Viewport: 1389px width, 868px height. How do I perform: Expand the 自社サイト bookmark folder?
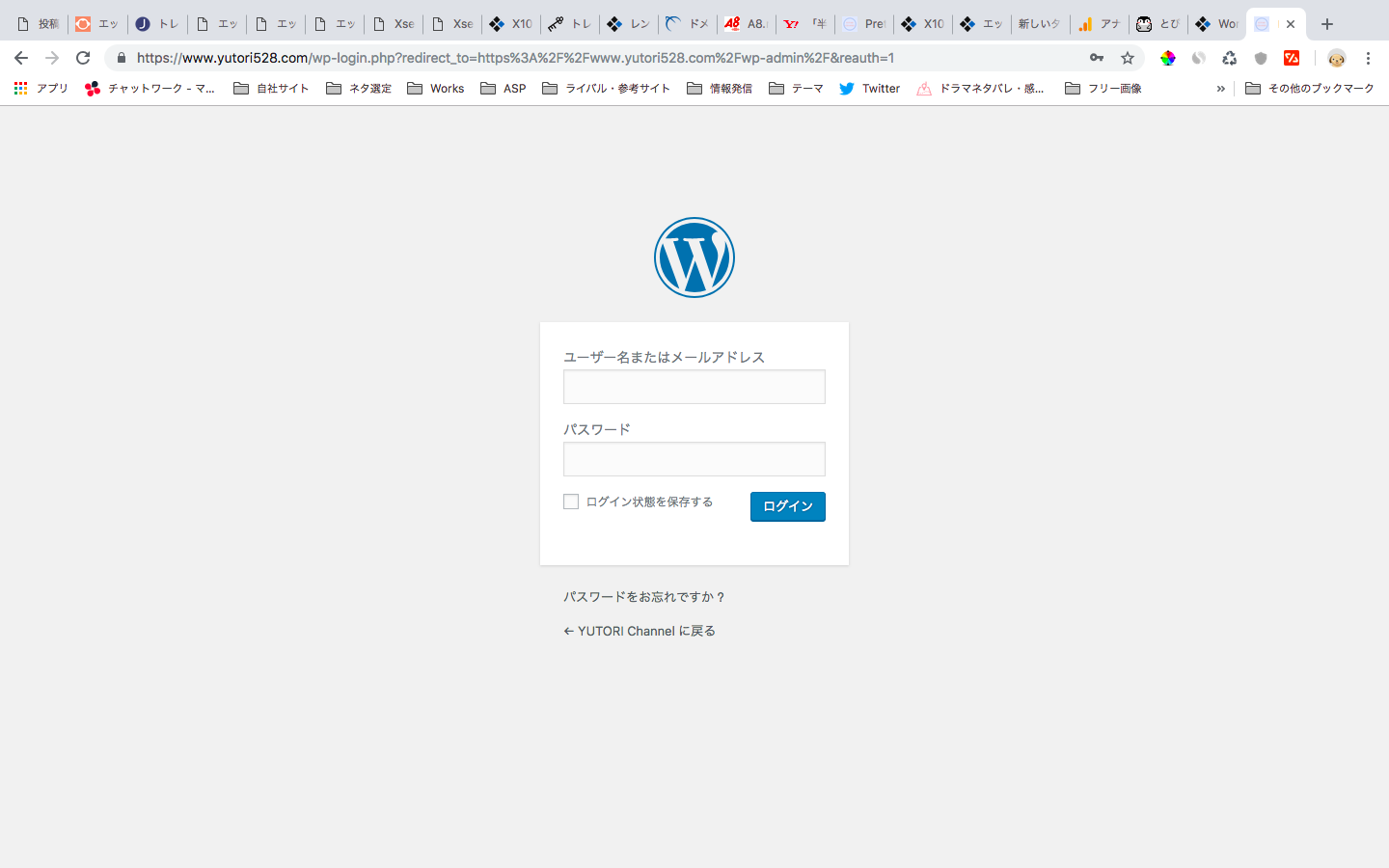[x=271, y=89]
